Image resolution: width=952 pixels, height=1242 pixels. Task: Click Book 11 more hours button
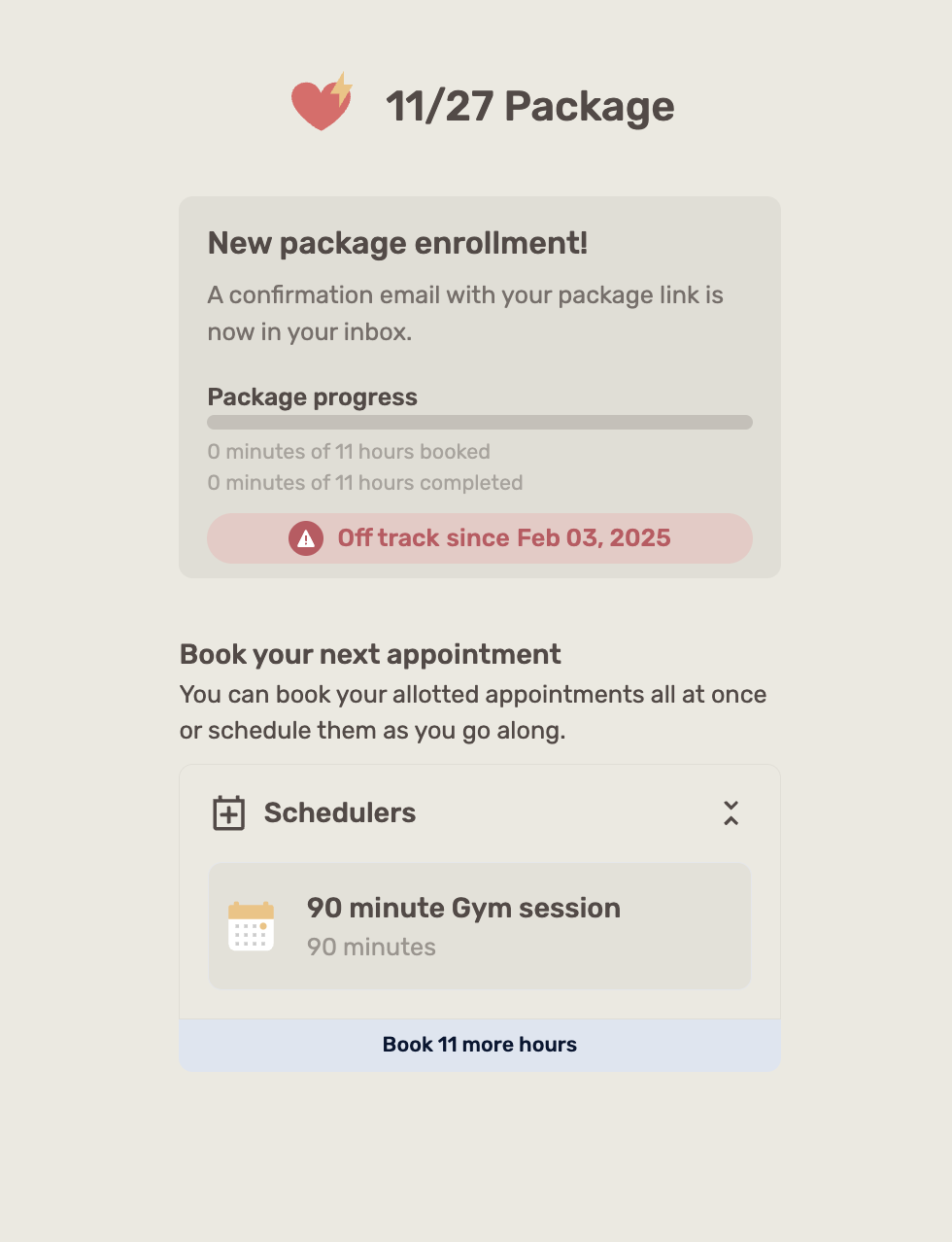coord(480,1045)
